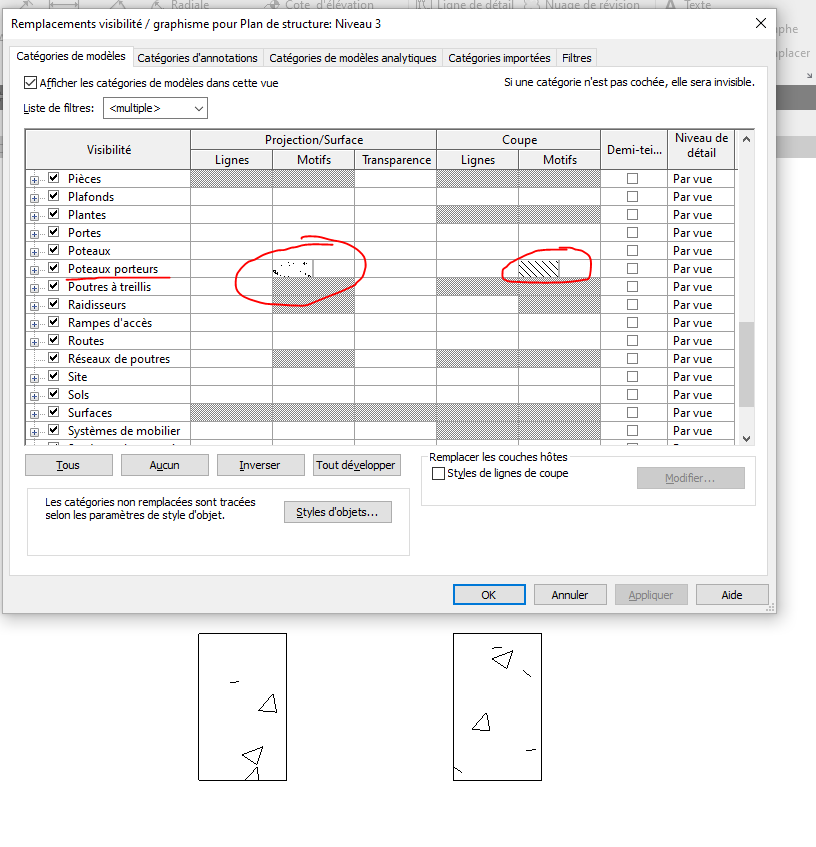Expand the Sols category tree node
The height and width of the screenshot is (847, 816).
tap(35, 395)
